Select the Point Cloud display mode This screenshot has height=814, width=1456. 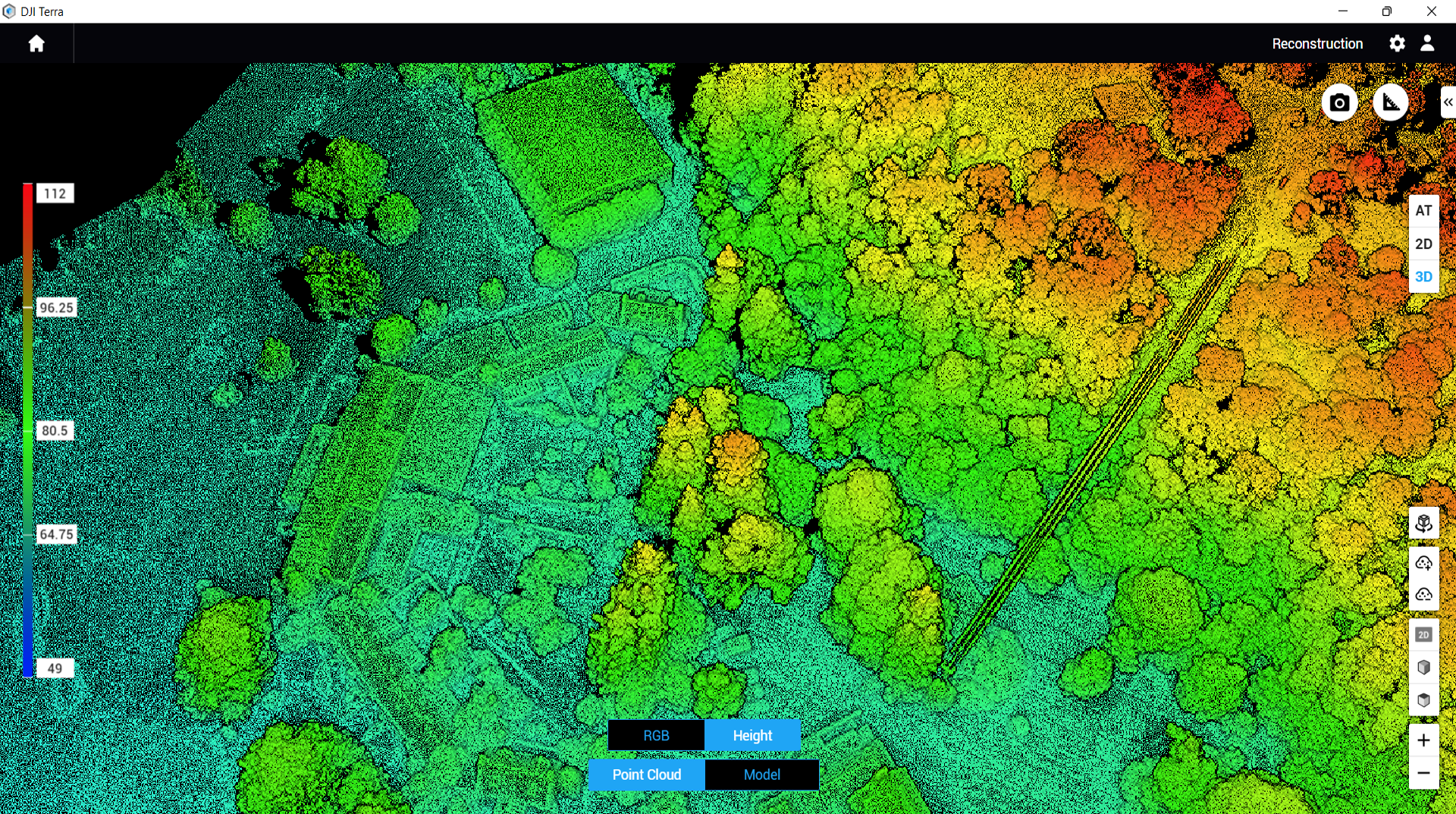pyautogui.click(x=647, y=775)
